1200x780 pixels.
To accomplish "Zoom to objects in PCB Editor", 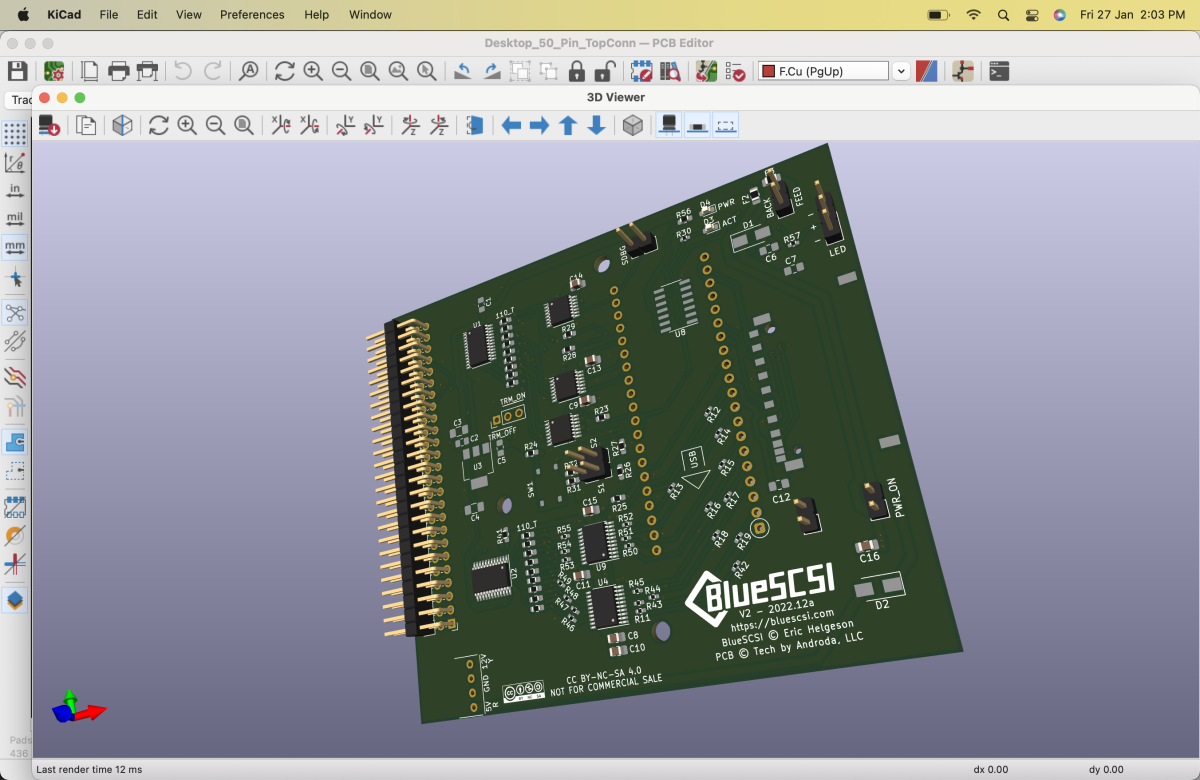I will [398, 71].
